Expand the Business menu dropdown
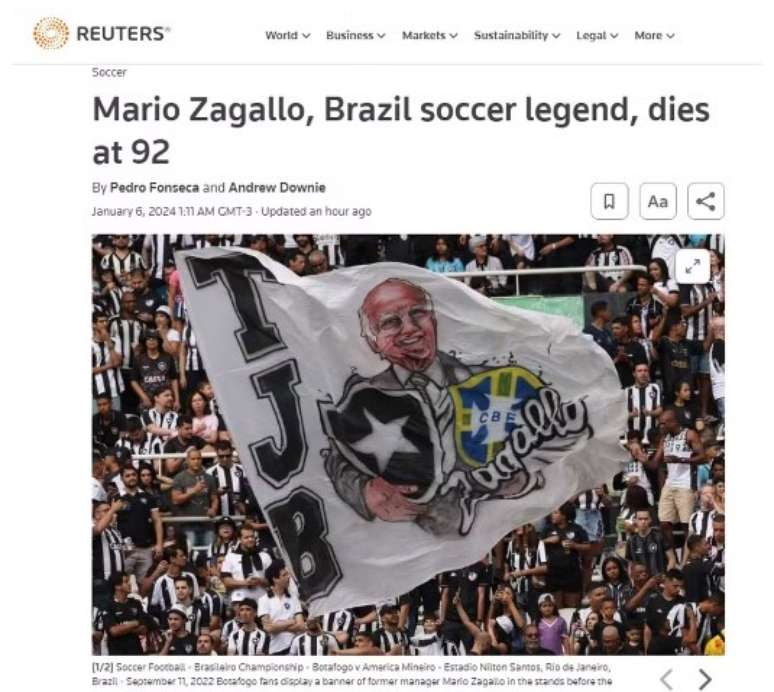 (355, 36)
